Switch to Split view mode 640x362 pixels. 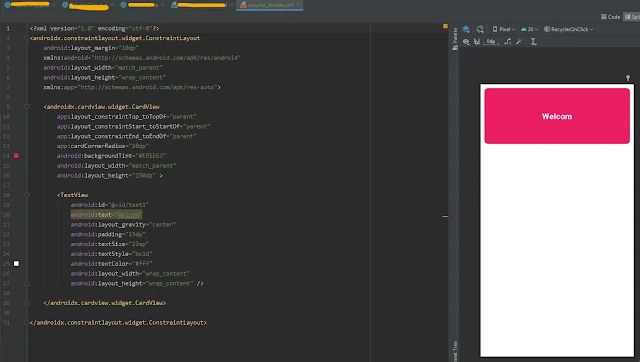(632, 17)
